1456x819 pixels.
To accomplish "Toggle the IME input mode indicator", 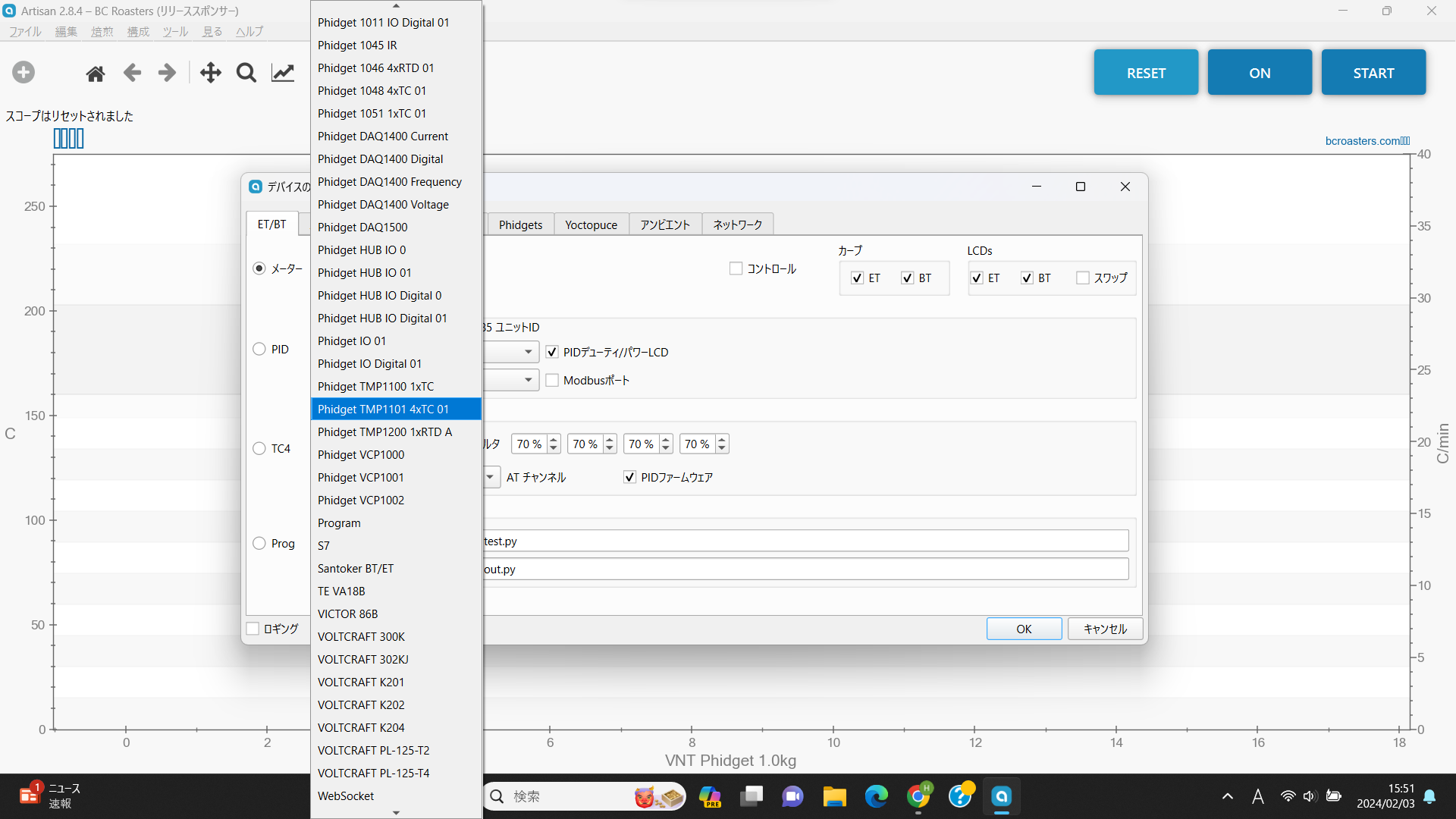I will pyautogui.click(x=1258, y=796).
